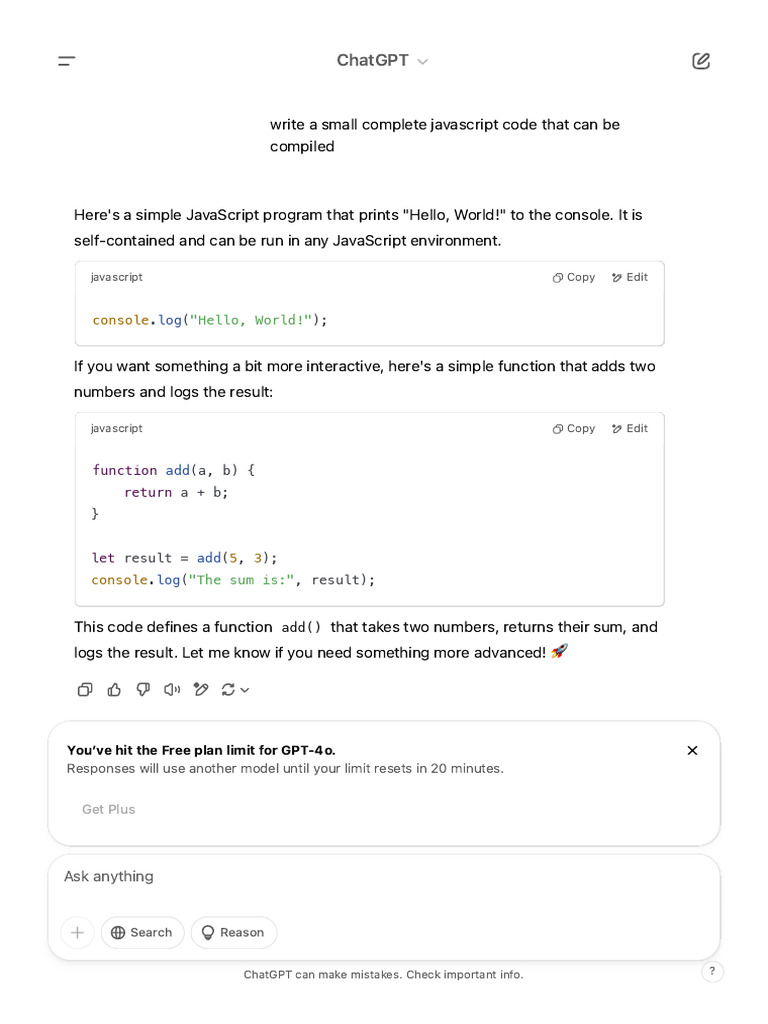Viewport: 768px width, 1024px height.
Task: Read the response aloud with speaker icon
Action: tap(172, 689)
